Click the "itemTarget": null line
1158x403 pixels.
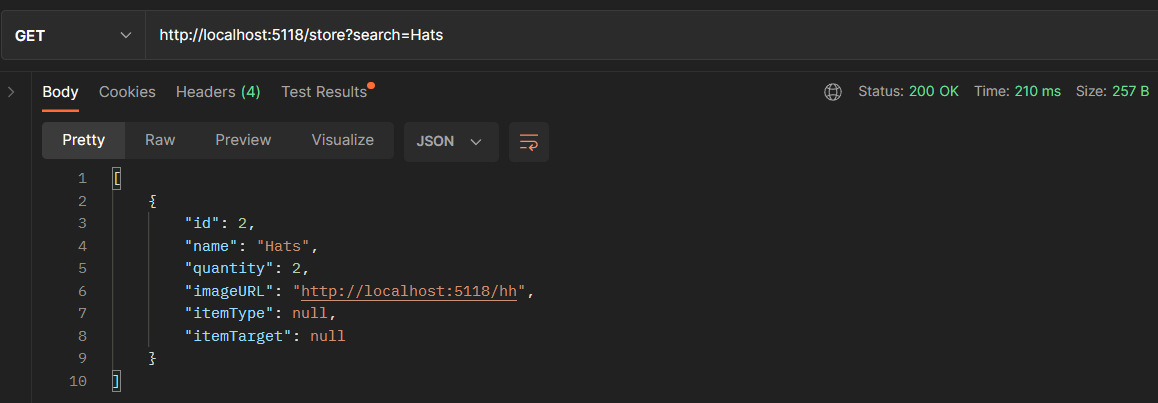tap(264, 337)
